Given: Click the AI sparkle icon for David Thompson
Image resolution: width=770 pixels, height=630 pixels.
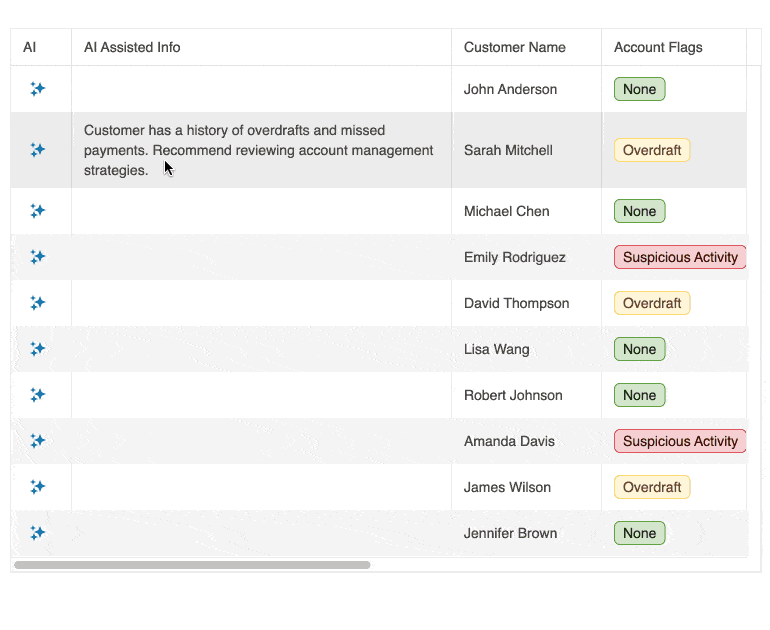Looking at the screenshot, I should tap(38, 303).
